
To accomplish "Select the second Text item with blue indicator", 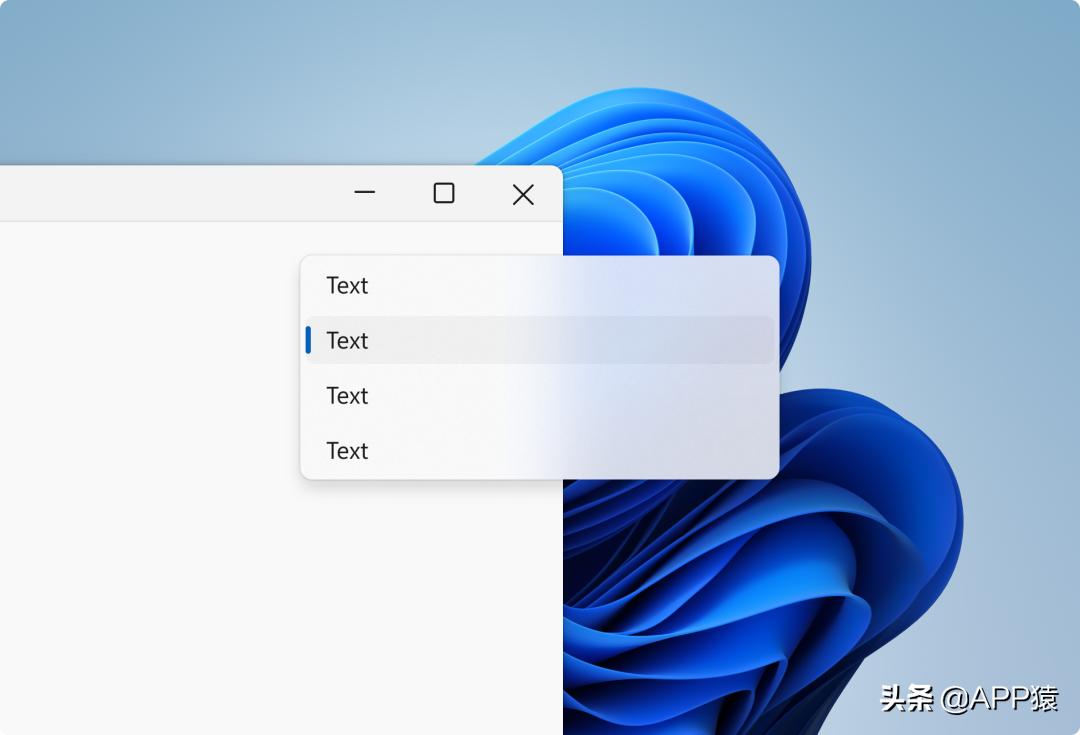I will 346,340.
